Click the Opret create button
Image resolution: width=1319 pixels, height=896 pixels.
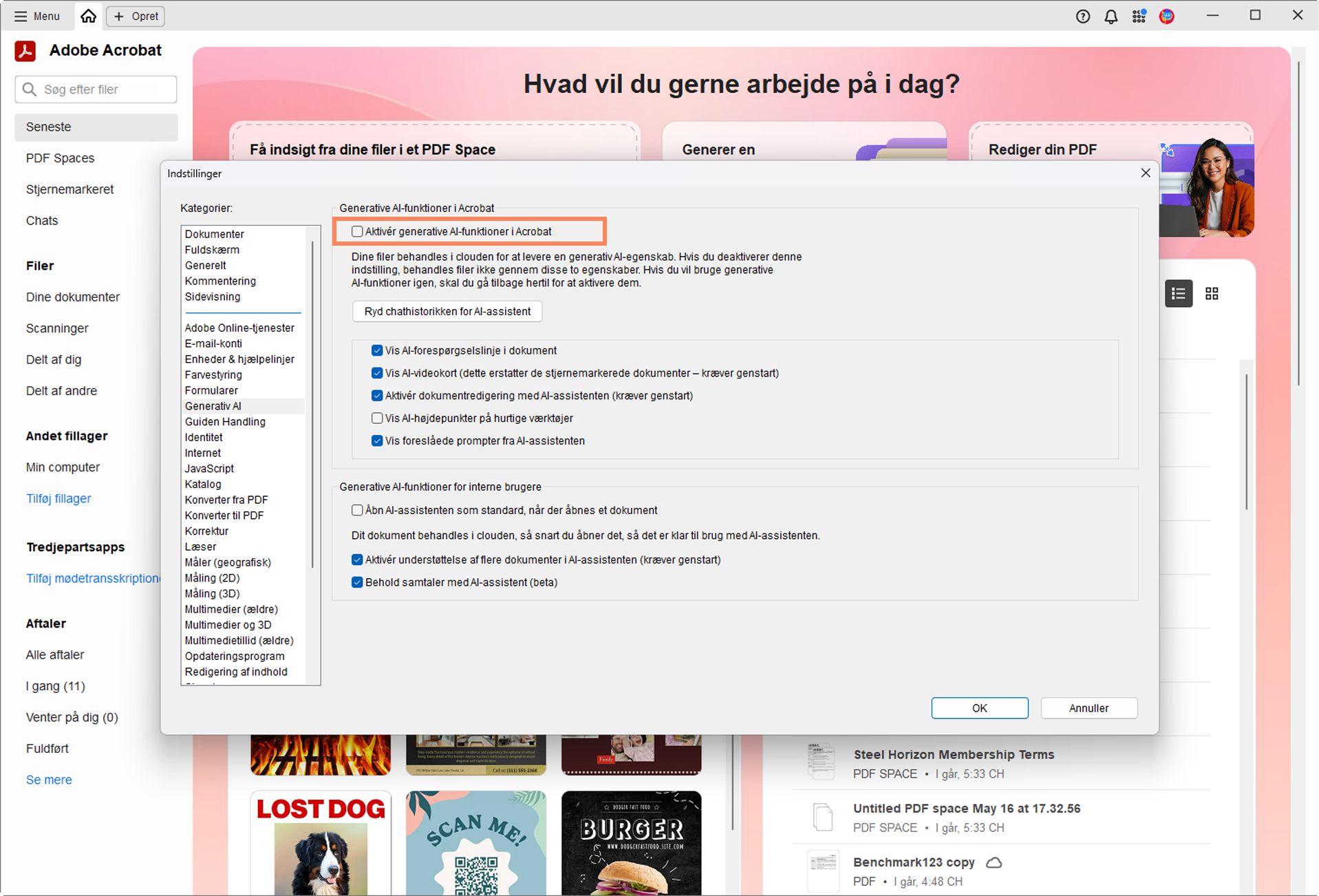coord(136,16)
